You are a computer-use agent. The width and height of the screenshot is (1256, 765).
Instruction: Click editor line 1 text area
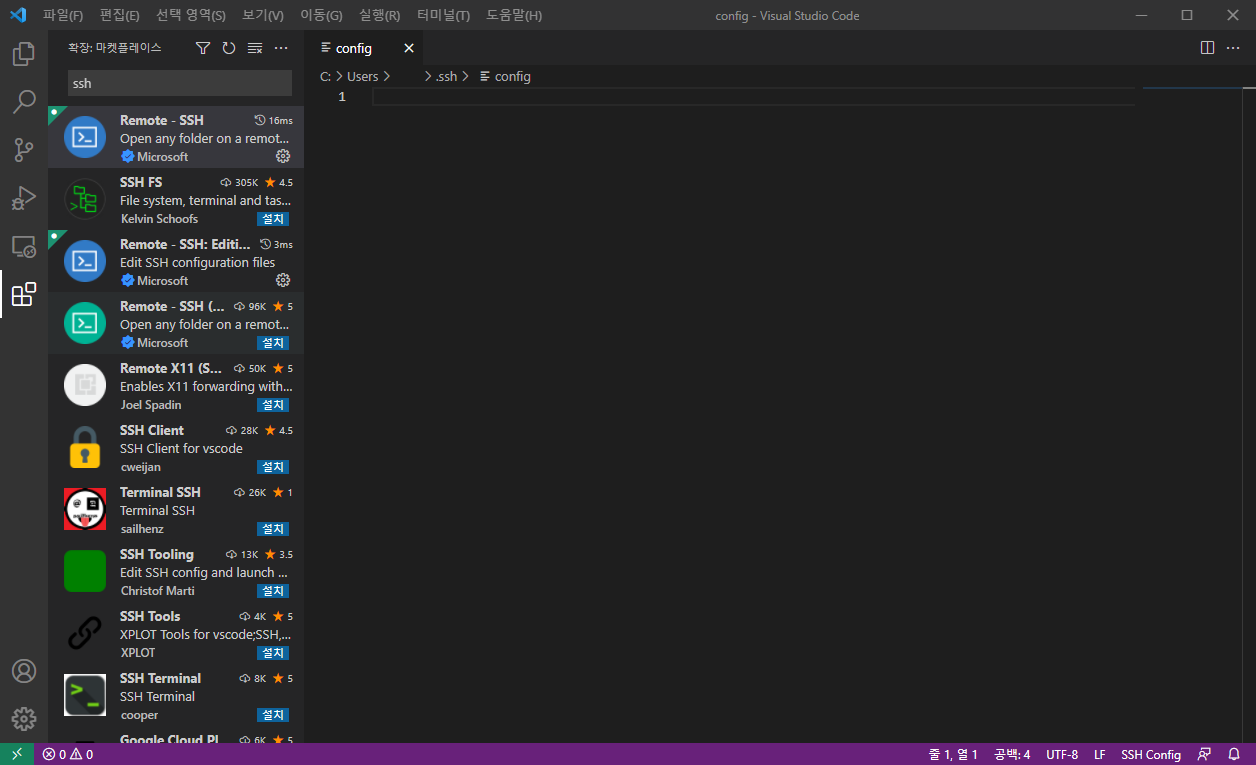[x=754, y=97]
